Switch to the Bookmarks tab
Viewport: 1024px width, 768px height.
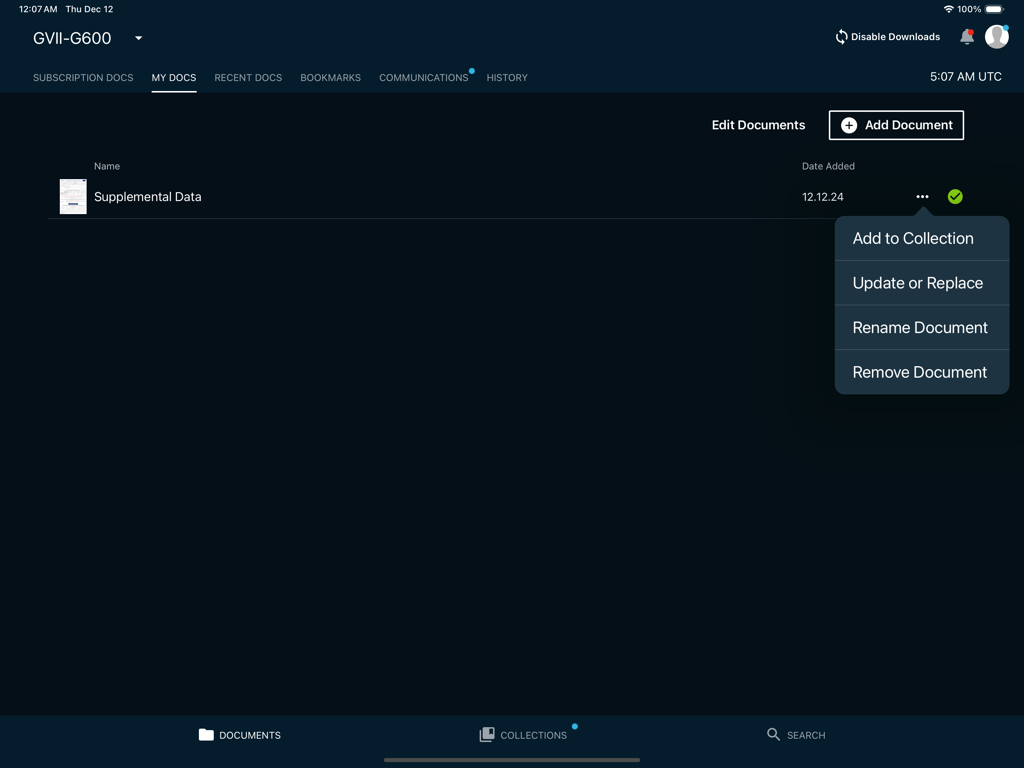(x=330, y=77)
